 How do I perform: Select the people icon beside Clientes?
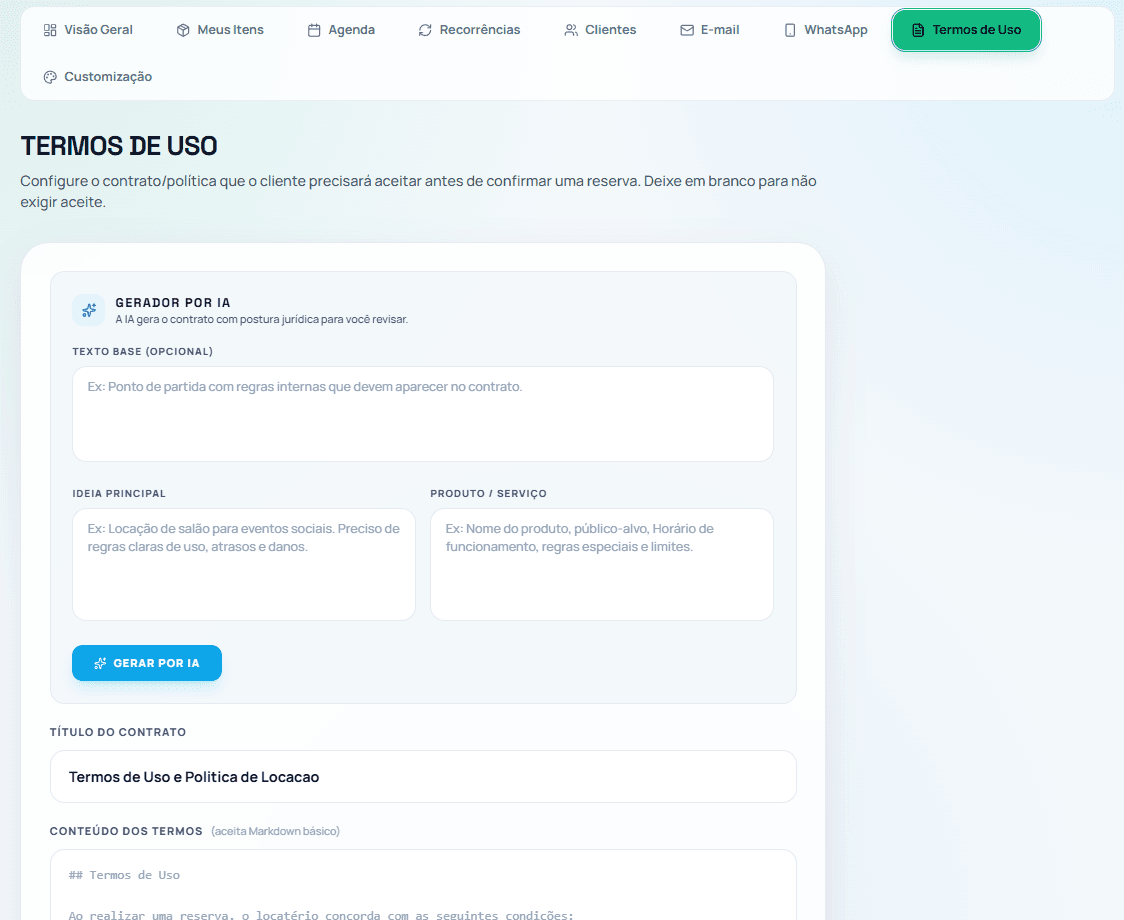pyautogui.click(x=571, y=29)
